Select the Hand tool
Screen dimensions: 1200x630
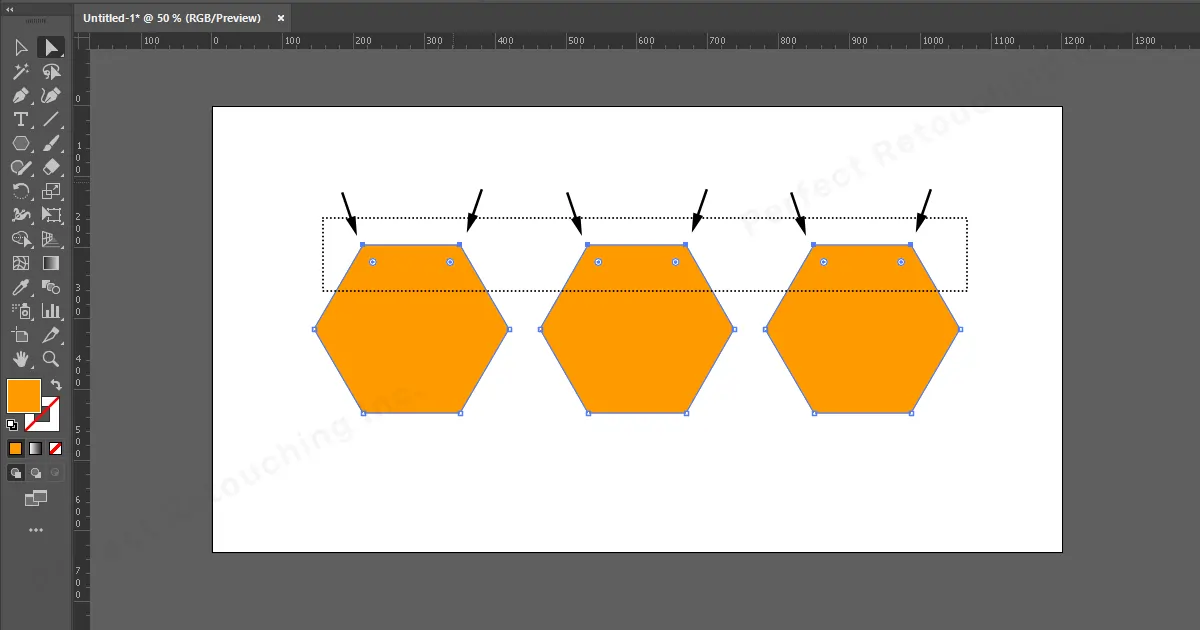point(22,359)
